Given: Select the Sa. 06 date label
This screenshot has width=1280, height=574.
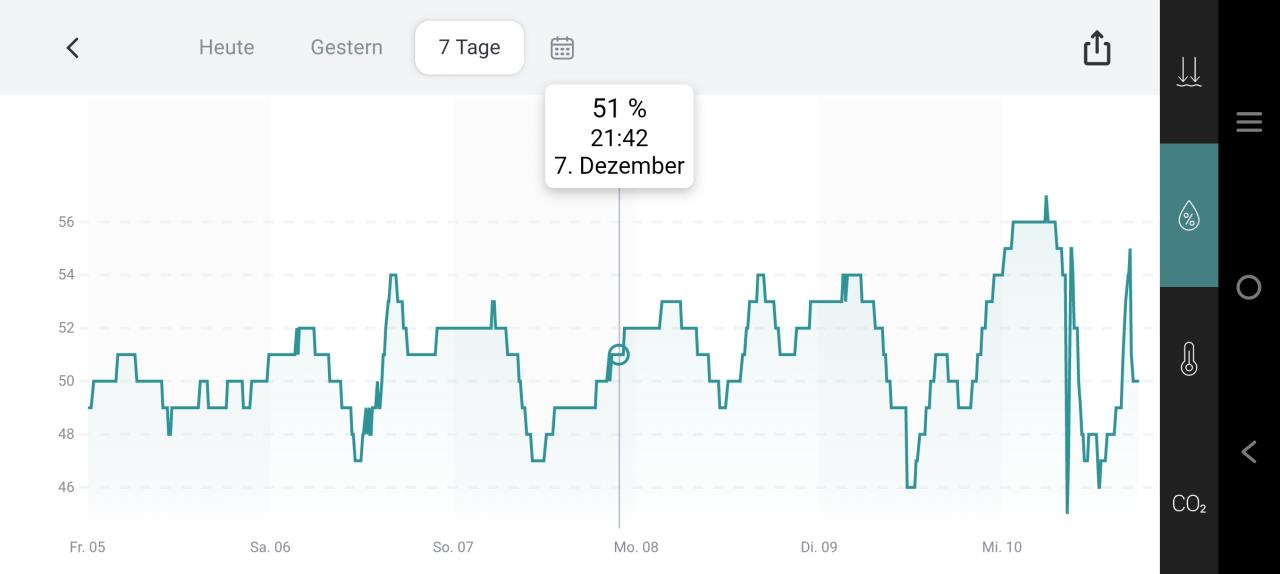Looking at the screenshot, I should tap(270, 547).
